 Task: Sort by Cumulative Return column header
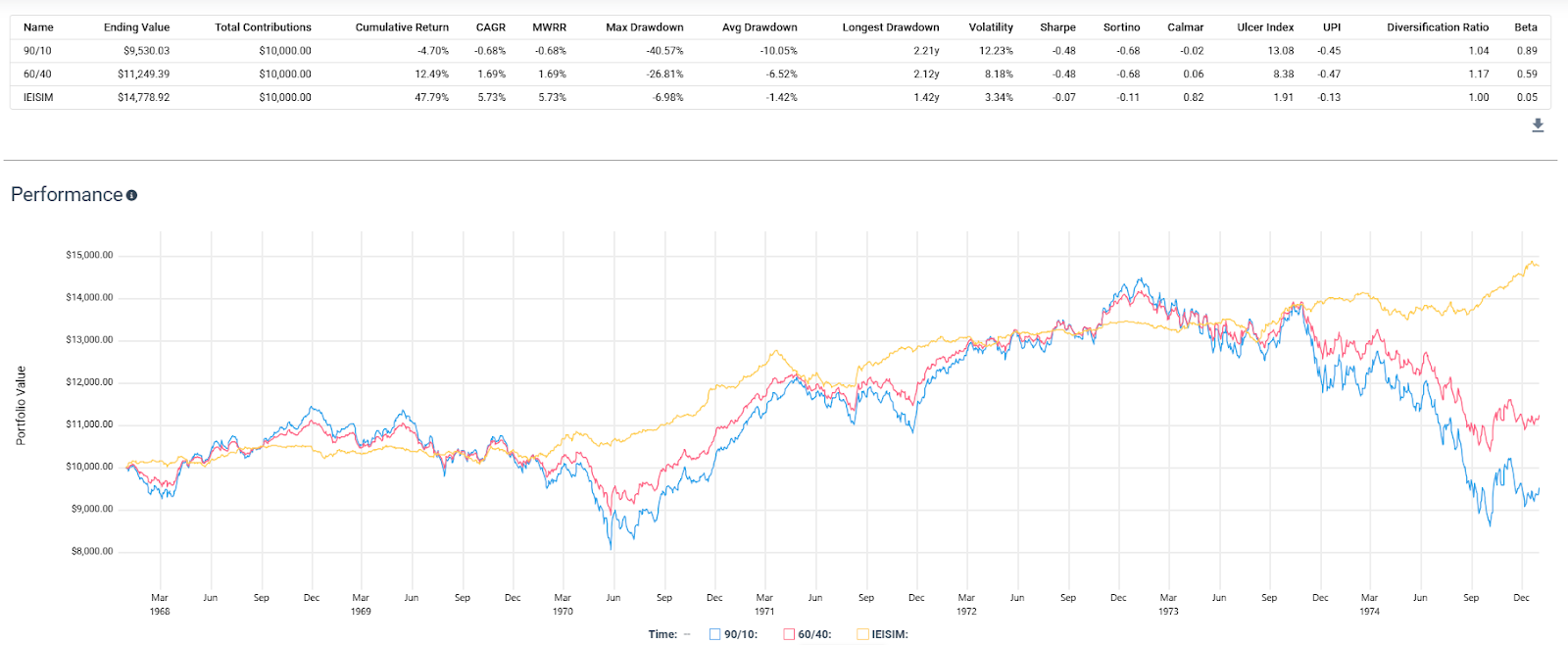pyautogui.click(x=402, y=27)
